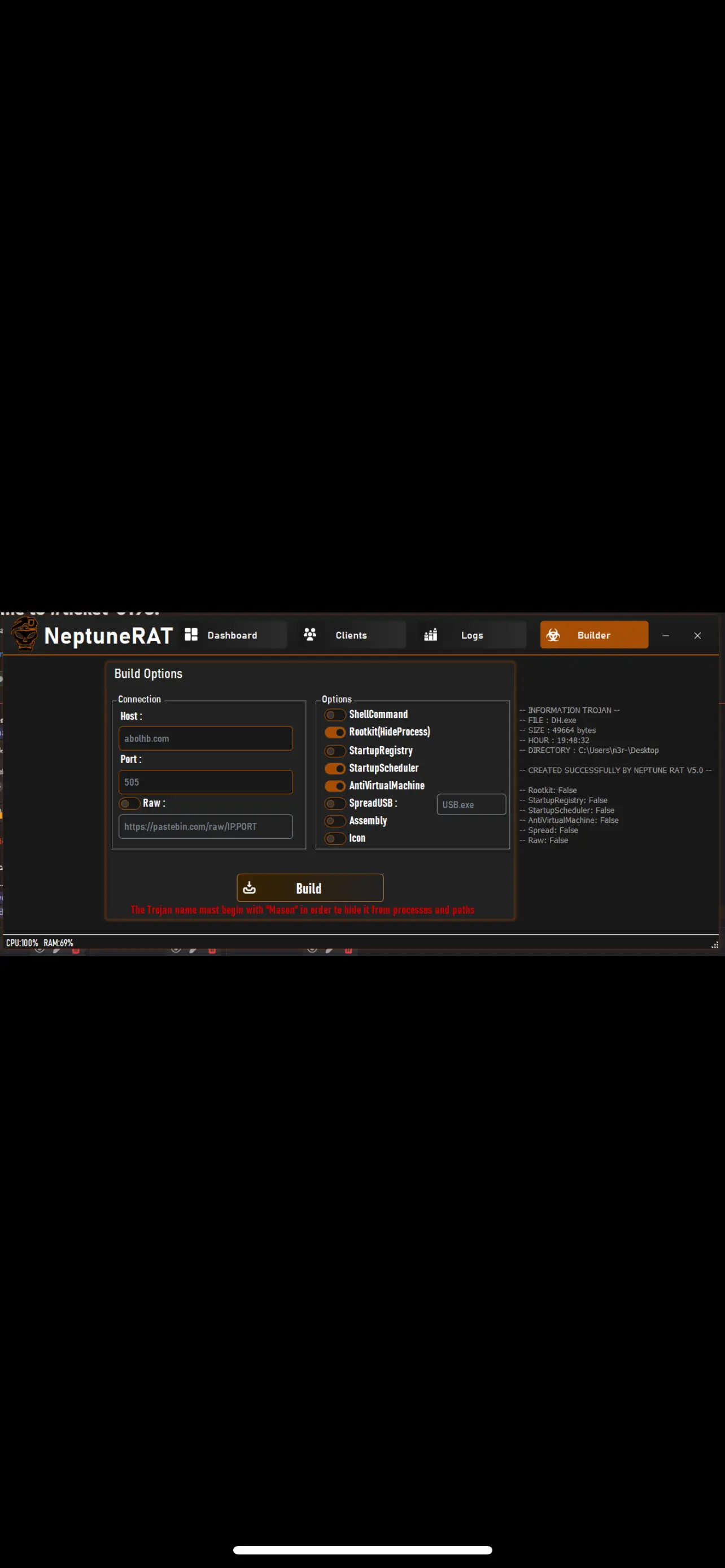The height and width of the screenshot is (1568, 725).
Task: Toggle the Raw switch
Action: tap(130, 804)
